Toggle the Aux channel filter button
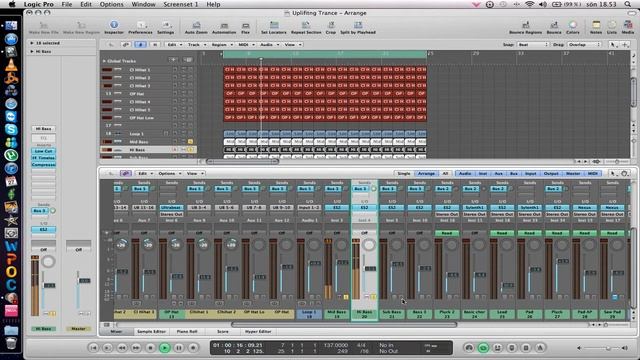 tap(498, 173)
